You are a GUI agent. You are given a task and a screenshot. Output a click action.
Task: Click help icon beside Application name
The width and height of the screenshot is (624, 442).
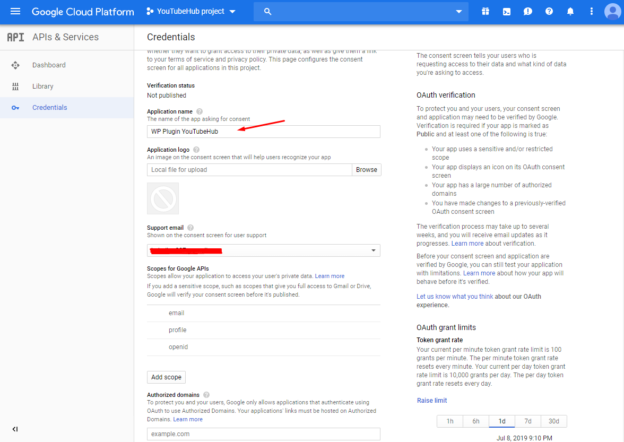pos(199,110)
